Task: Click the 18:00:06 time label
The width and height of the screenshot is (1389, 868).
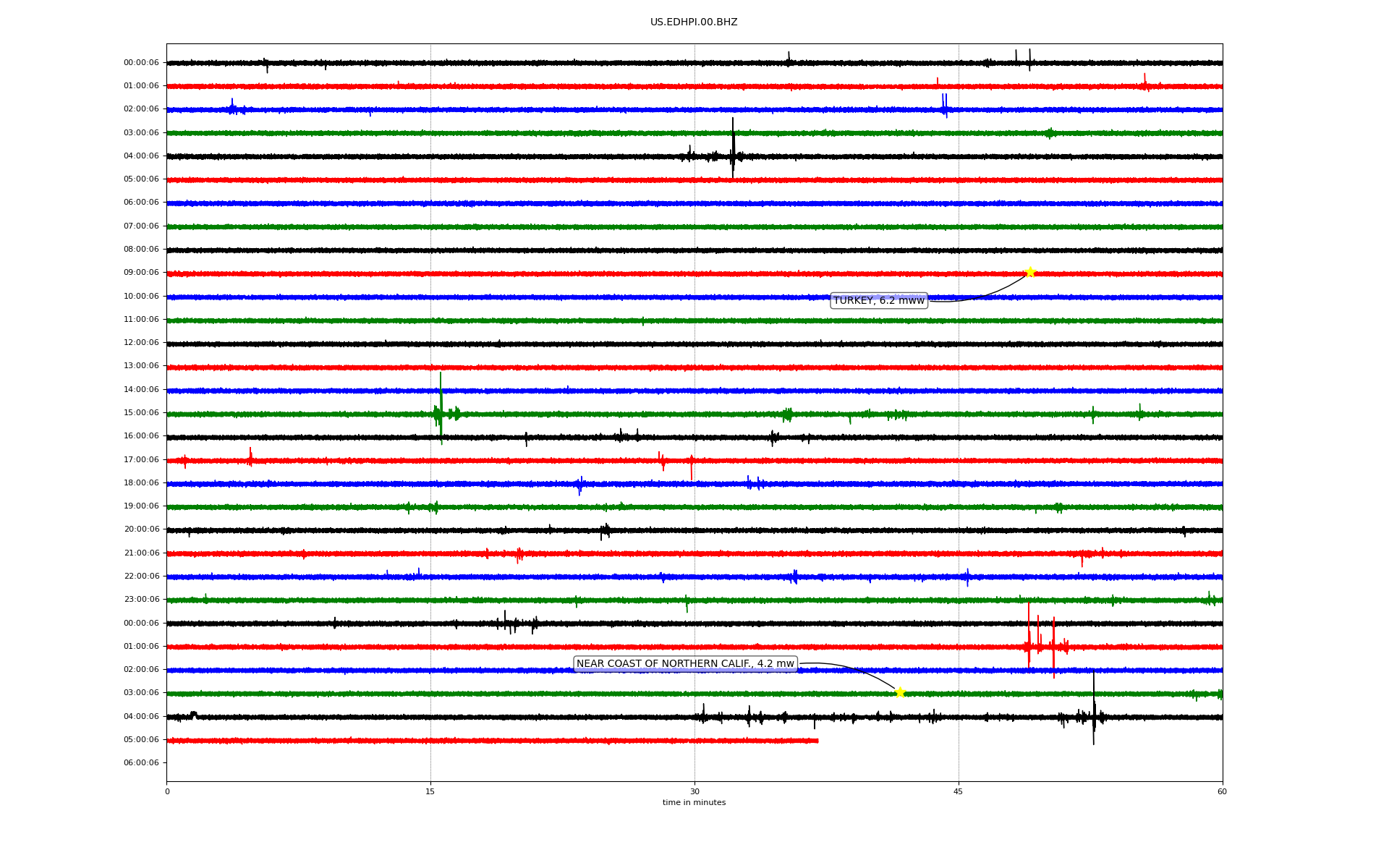Action: tap(141, 483)
